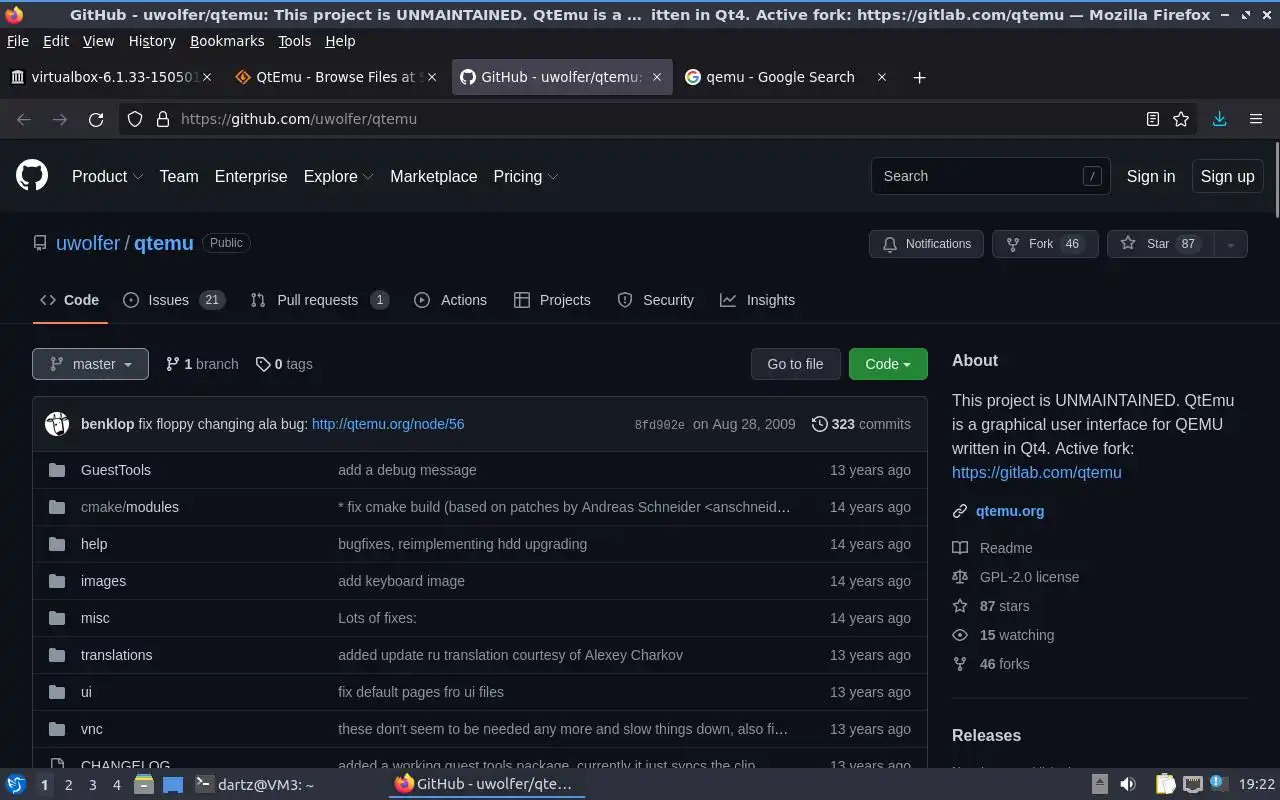This screenshot has height=800, width=1280.
Task: Open the uwolfer owner link
Action: [88, 243]
